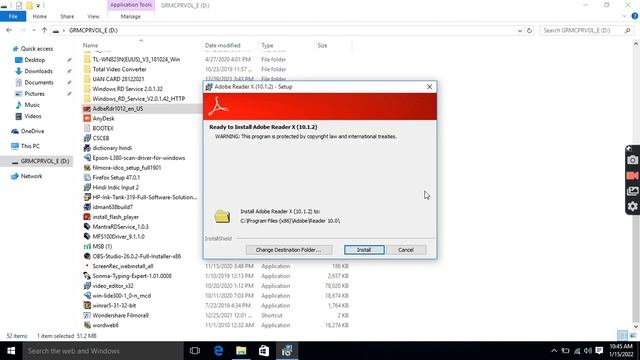The width and height of the screenshot is (640, 360).
Task: Refresh the current folder
Action: click(529, 31)
